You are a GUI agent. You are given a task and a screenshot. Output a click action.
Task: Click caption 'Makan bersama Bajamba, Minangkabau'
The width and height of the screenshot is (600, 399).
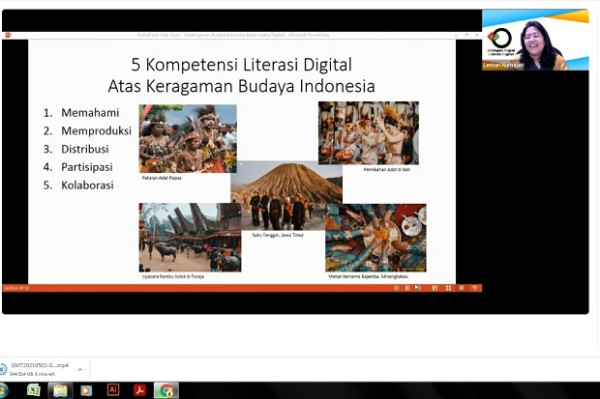(x=368, y=276)
